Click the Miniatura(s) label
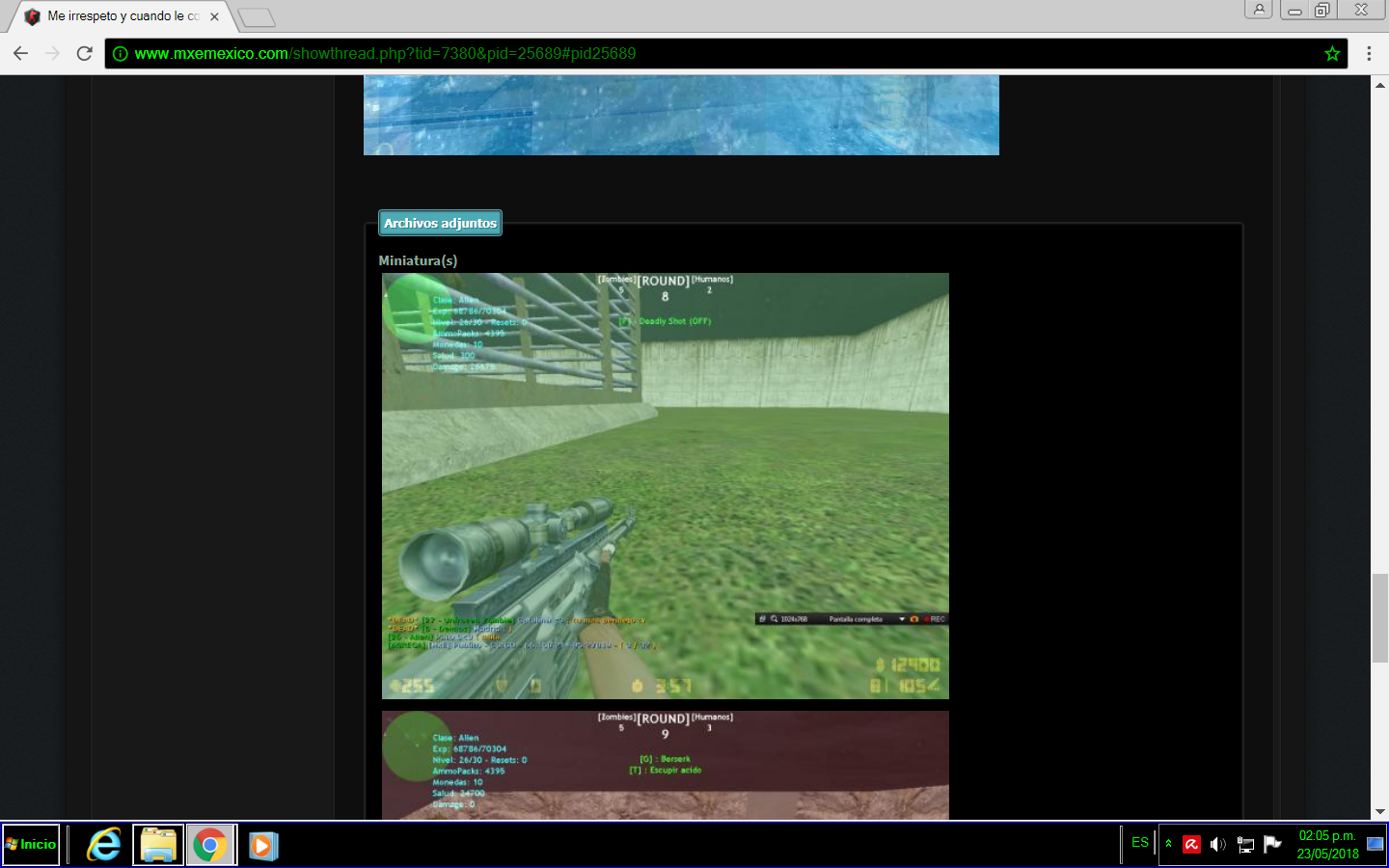 point(418,260)
